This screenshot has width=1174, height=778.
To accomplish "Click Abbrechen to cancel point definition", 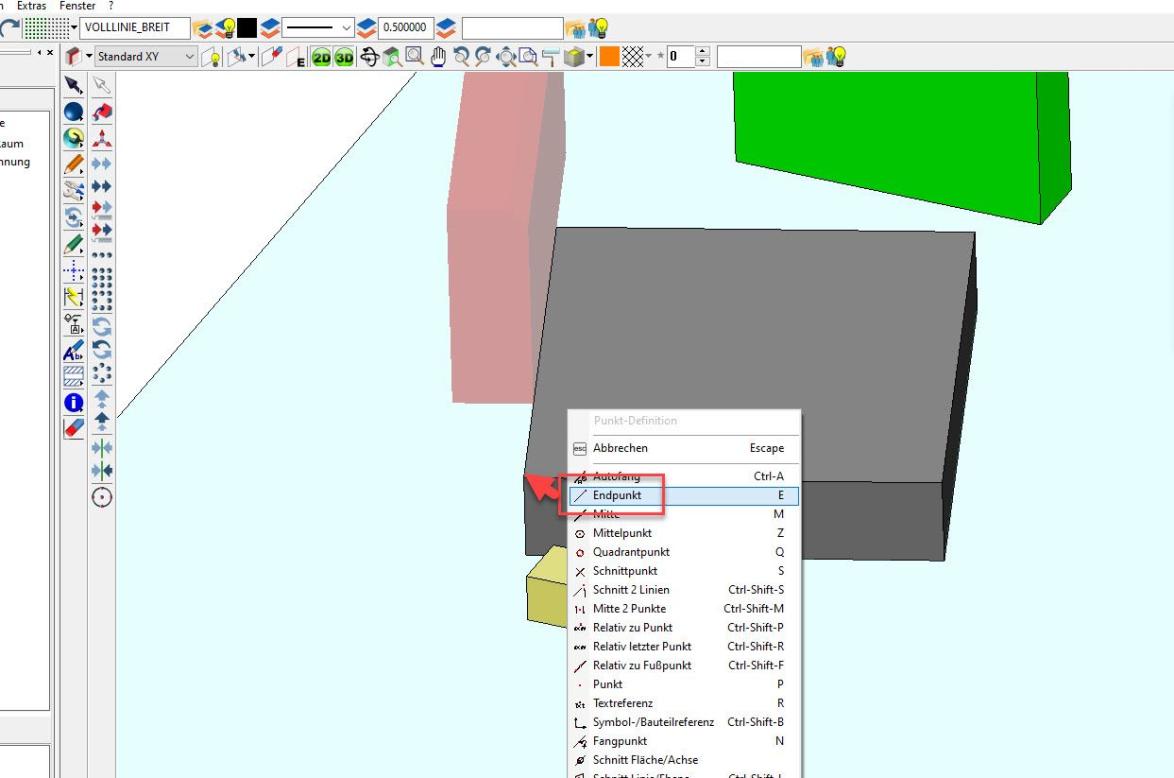I will (620, 449).
